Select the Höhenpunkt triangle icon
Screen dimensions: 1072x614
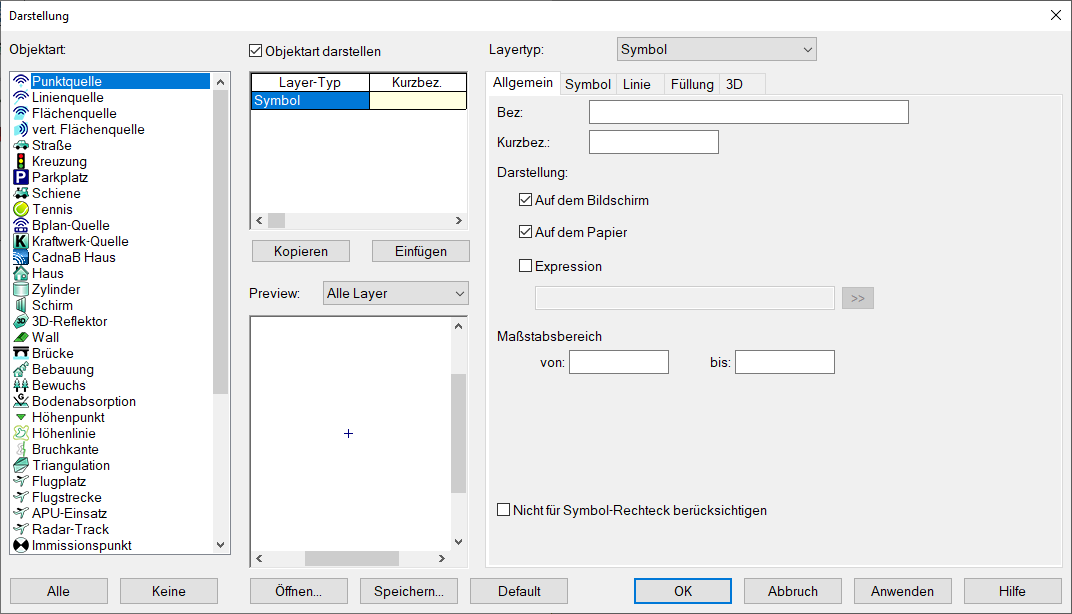[21, 417]
